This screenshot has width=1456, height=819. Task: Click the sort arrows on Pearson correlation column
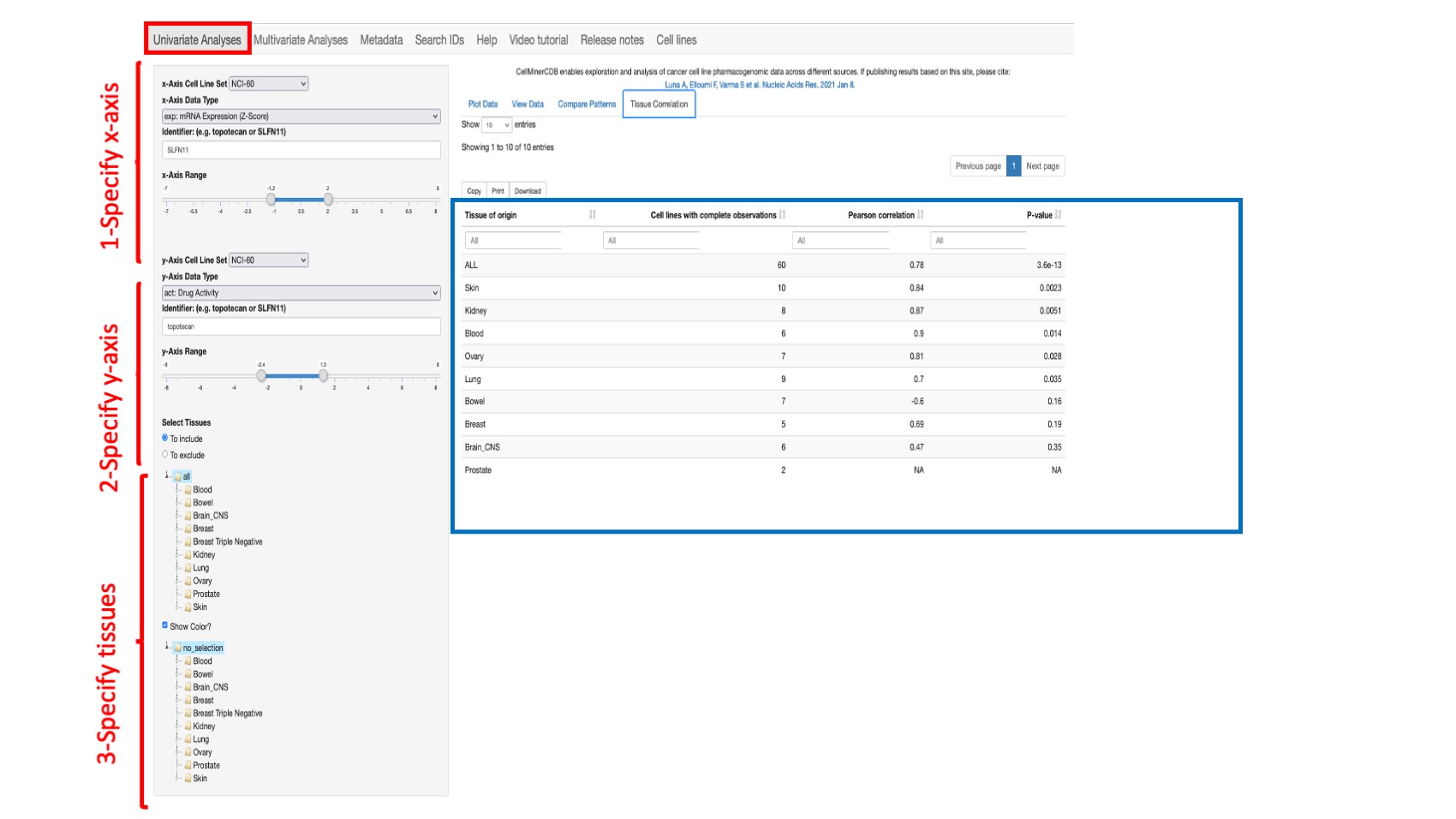point(920,215)
